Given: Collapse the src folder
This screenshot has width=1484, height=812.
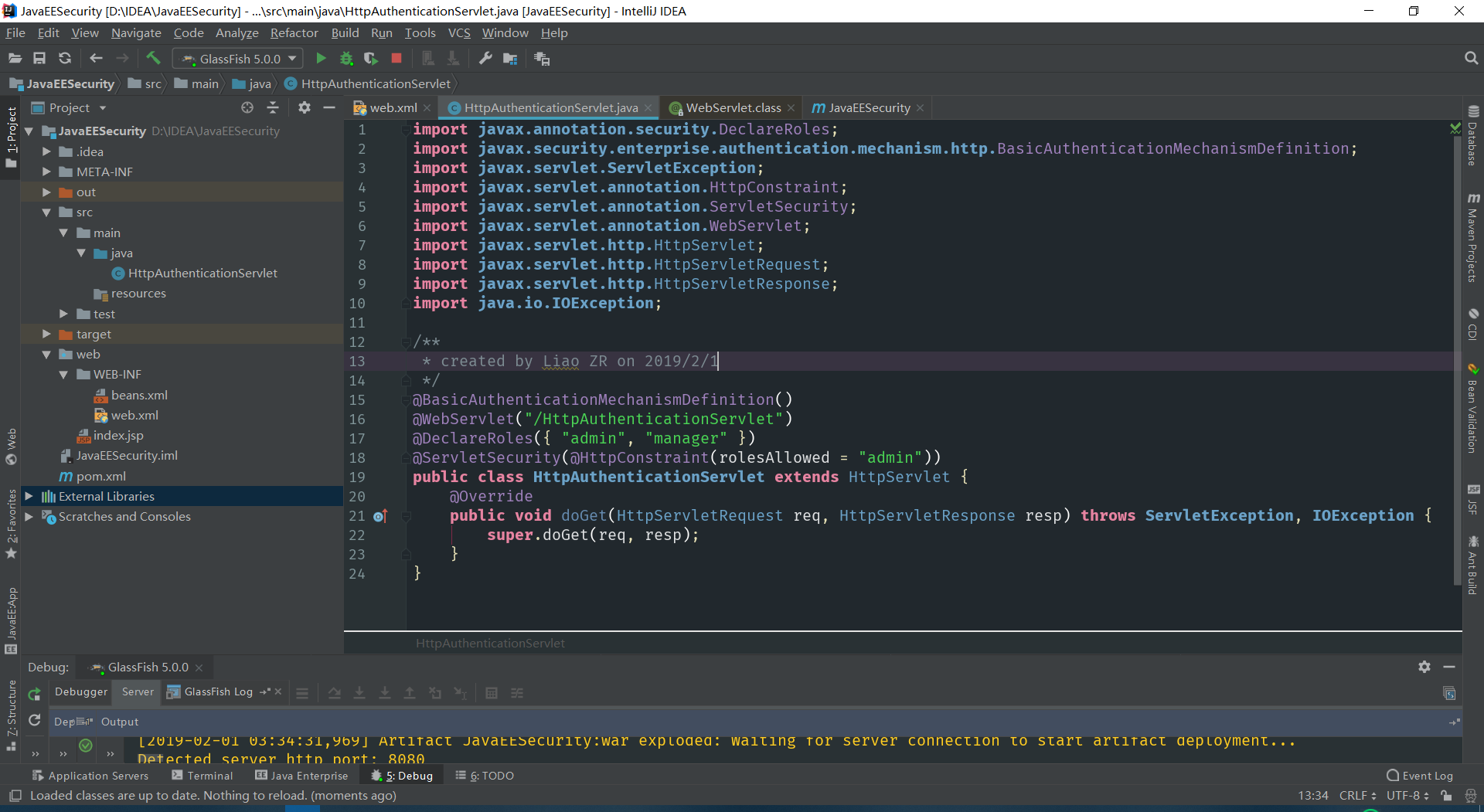Looking at the screenshot, I should pos(46,212).
